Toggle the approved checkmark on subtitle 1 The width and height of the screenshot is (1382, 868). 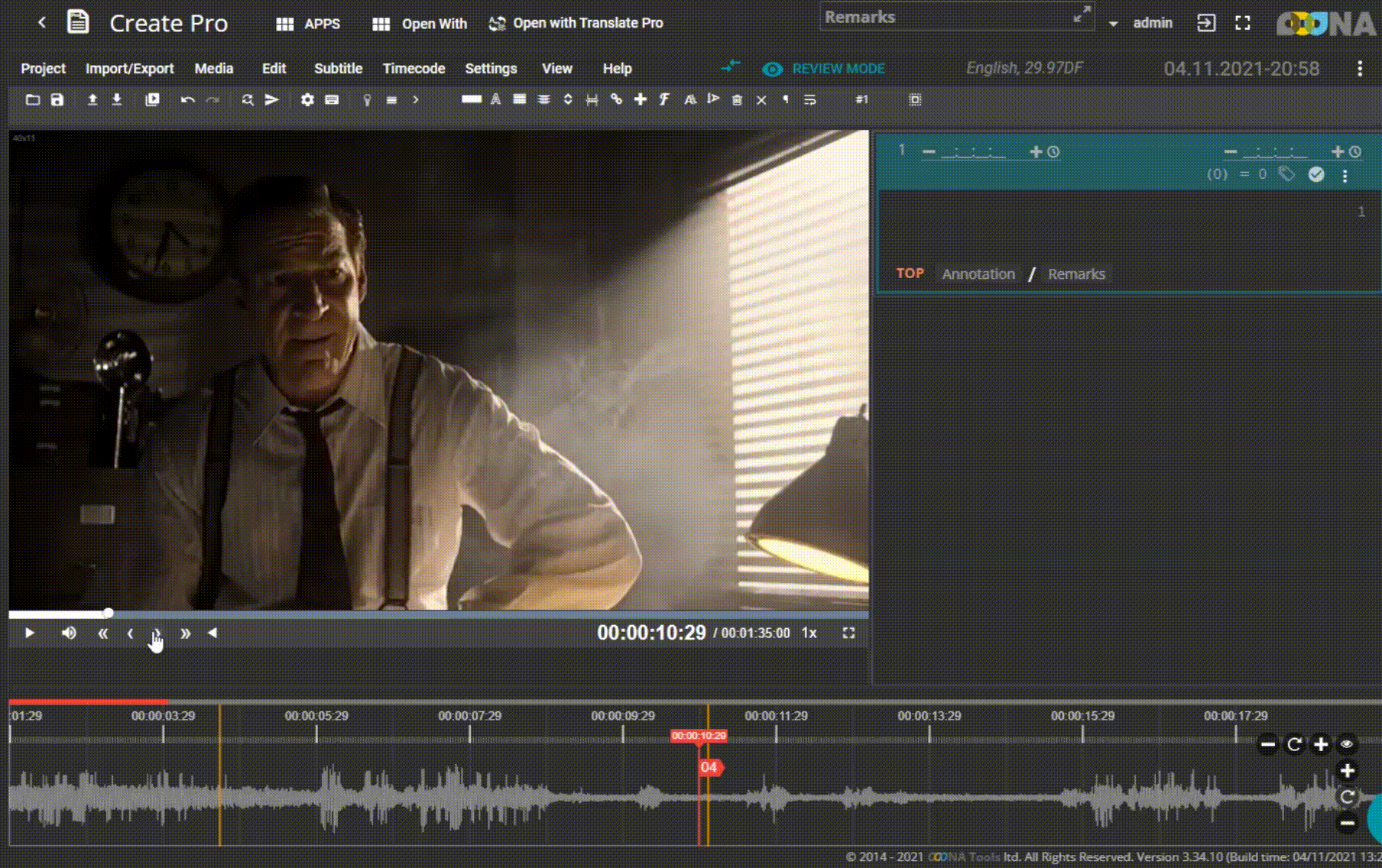1315,174
